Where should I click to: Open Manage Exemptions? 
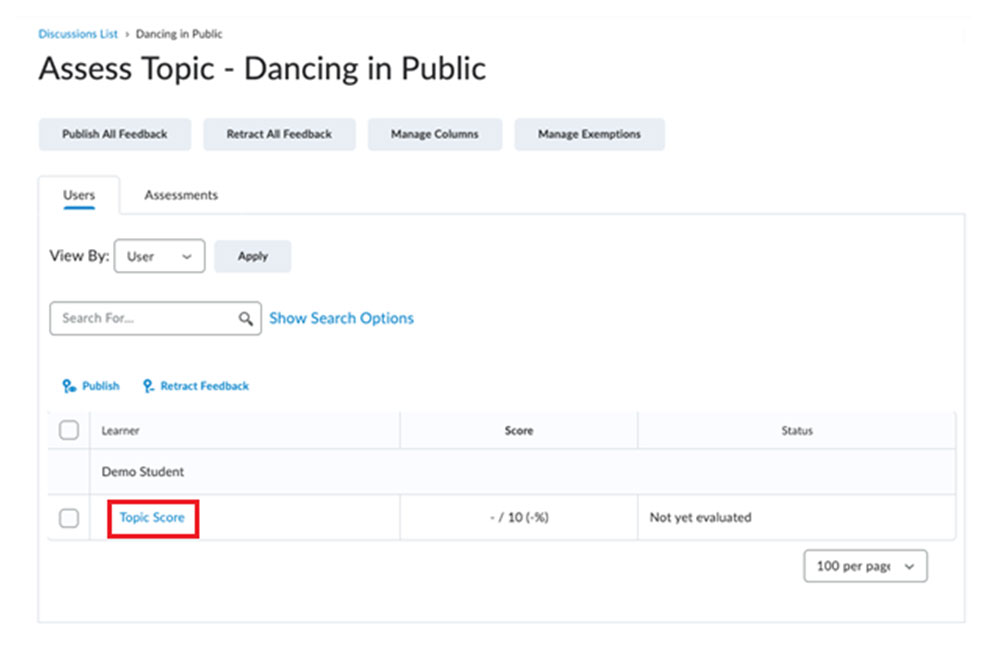tap(589, 134)
